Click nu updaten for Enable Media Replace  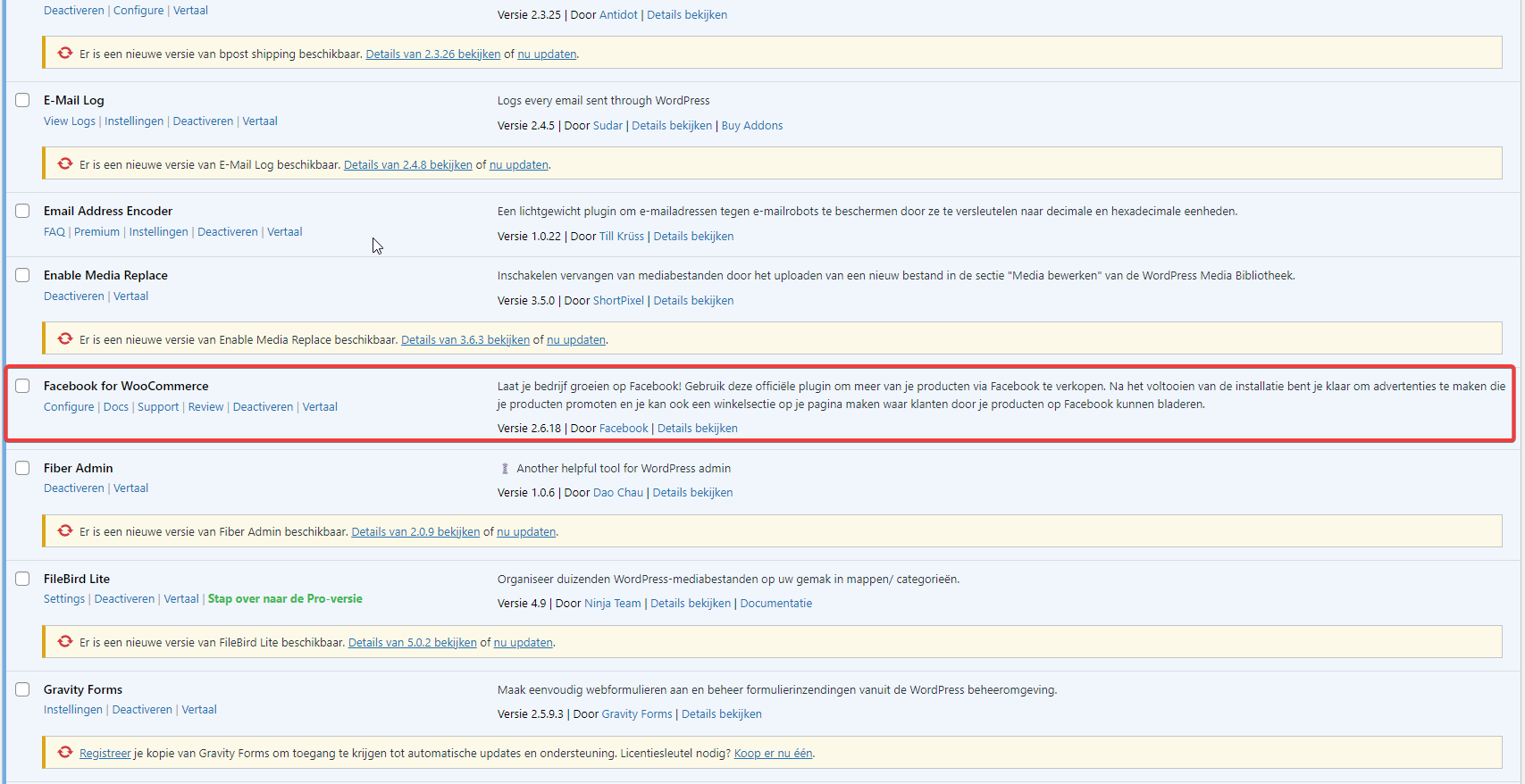point(576,340)
